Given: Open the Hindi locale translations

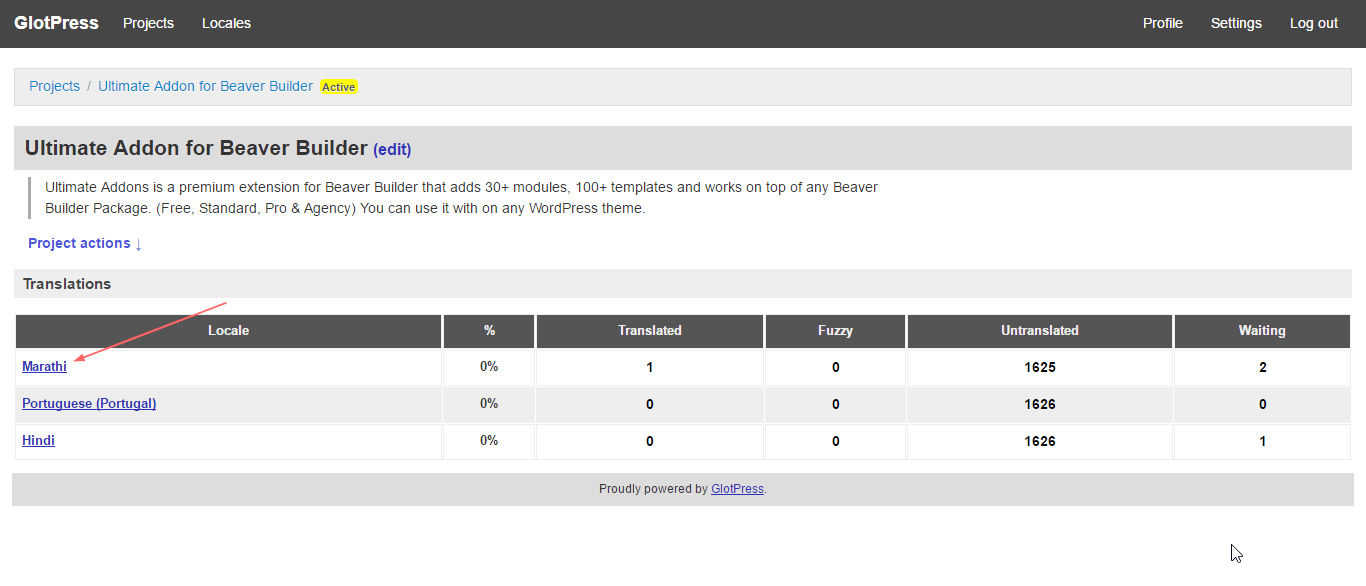Looking at the screenshot, I should [38, 440].
